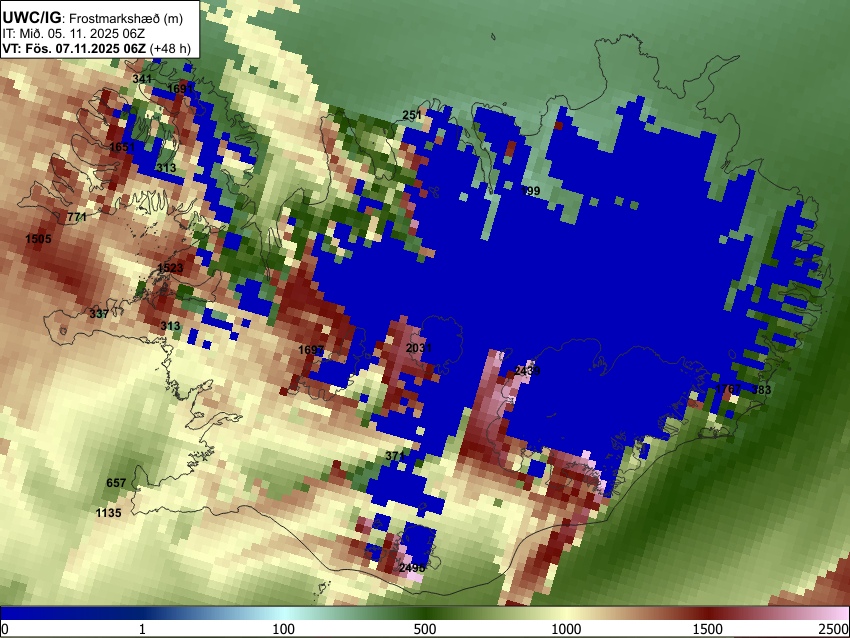Click the 2439 value label
This screenshot has height=638, width=850.
(527, 371)
